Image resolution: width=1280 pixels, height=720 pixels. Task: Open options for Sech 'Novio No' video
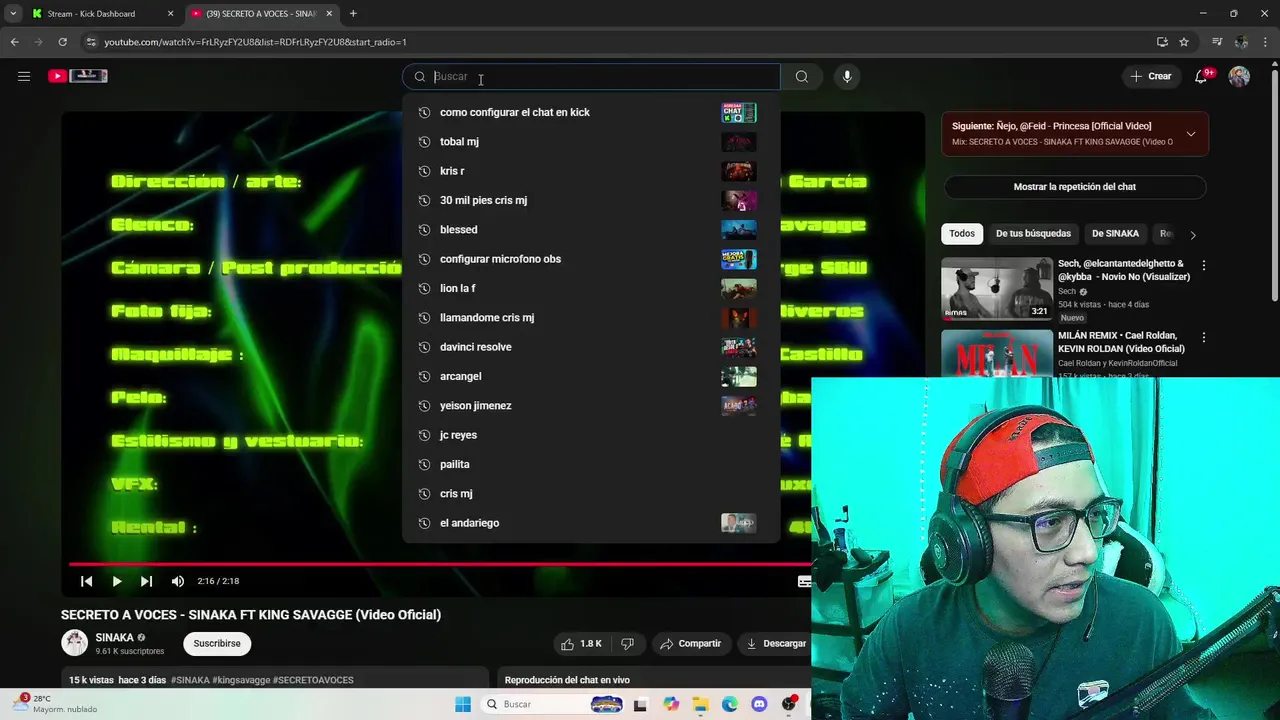coord(1204,266)
